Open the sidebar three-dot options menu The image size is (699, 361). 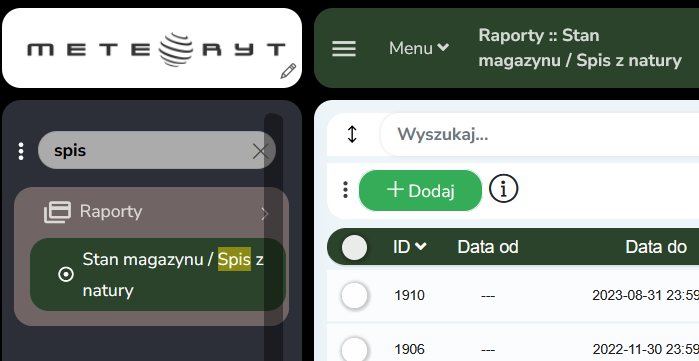tap(21, 151)
